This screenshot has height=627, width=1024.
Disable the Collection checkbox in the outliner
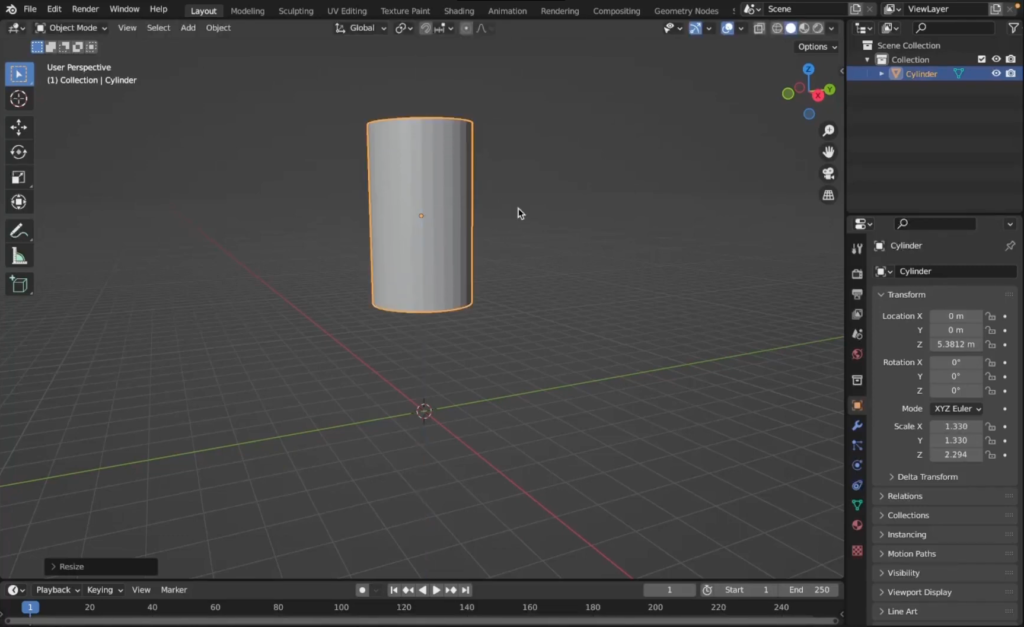[981, 59]
